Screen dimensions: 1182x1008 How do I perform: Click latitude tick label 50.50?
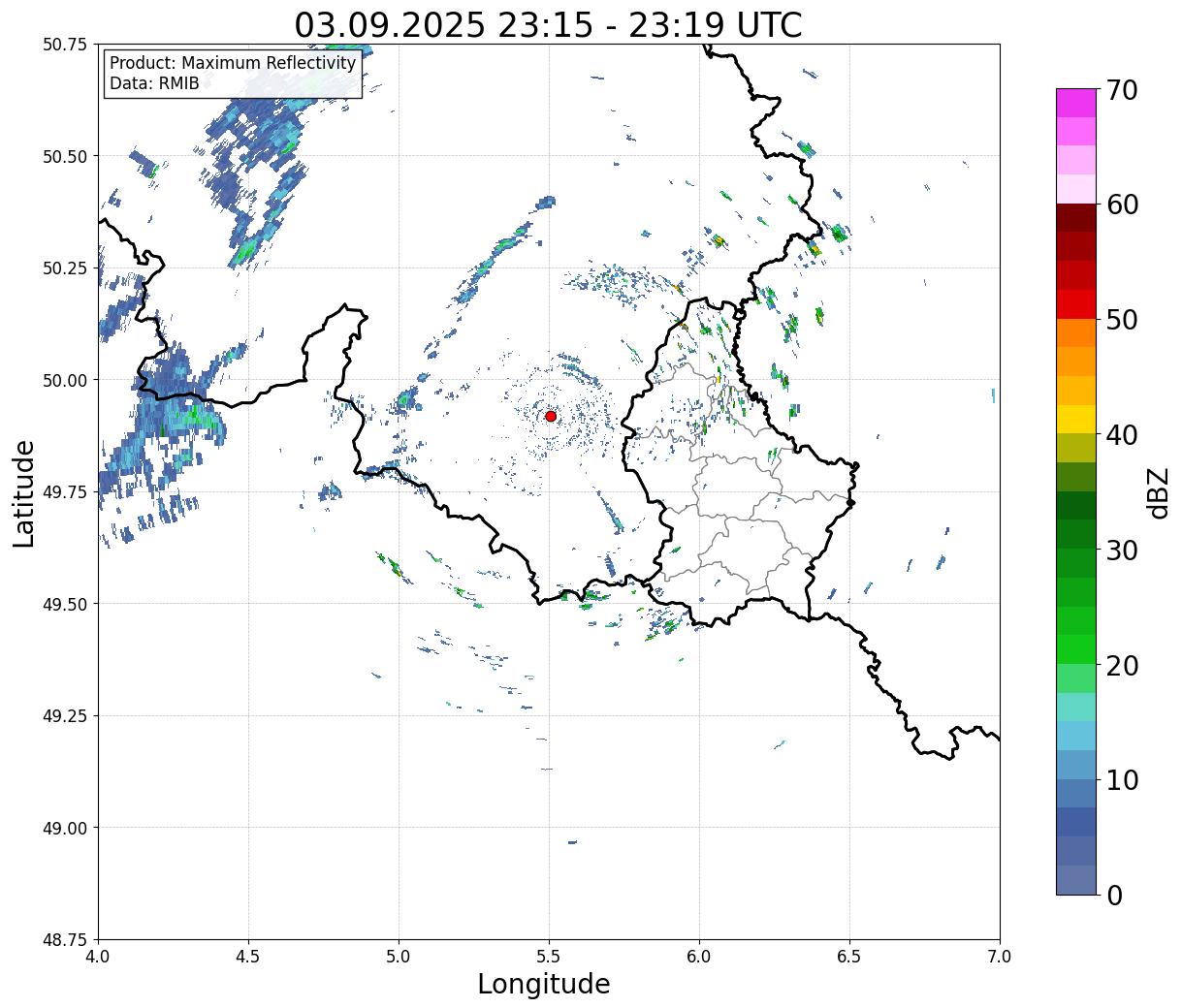[65, 156]
